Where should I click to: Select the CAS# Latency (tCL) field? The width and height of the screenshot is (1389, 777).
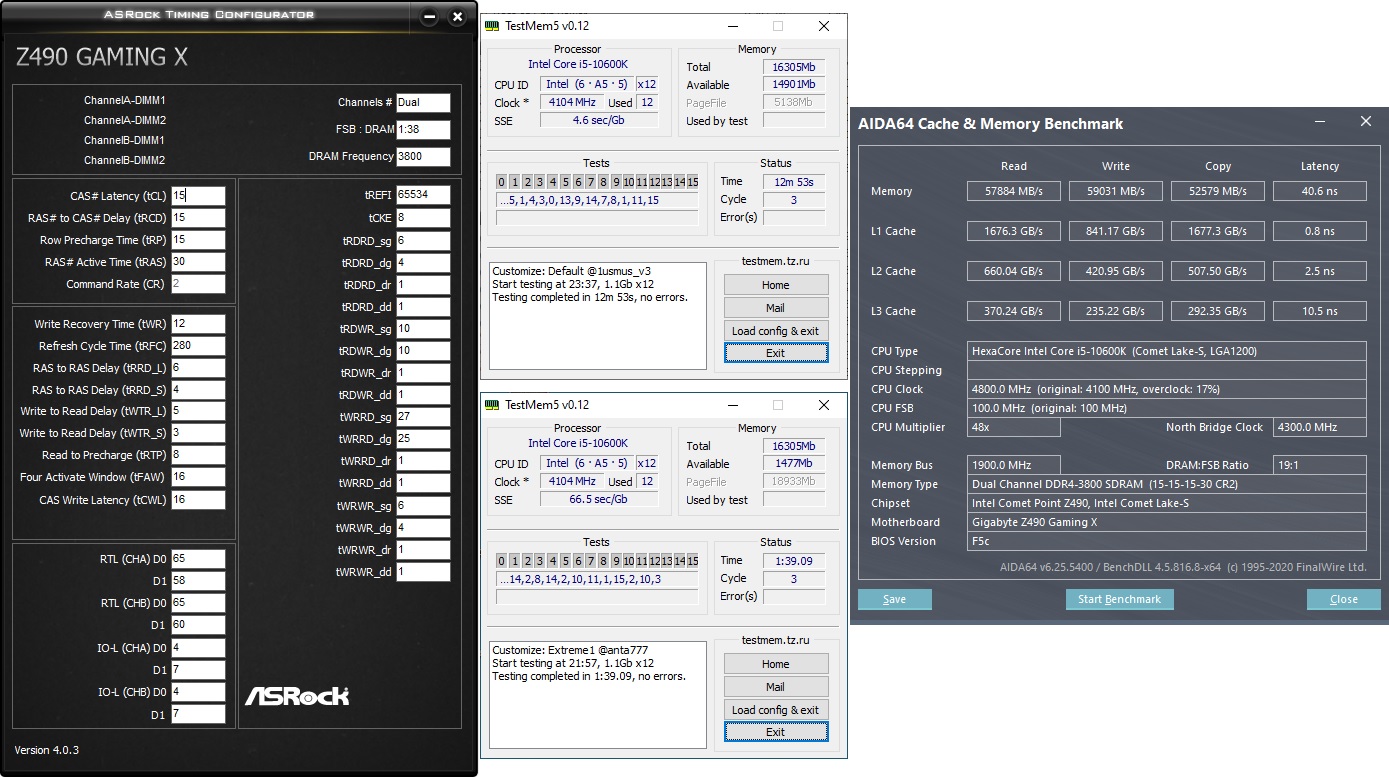coord(198,196)
